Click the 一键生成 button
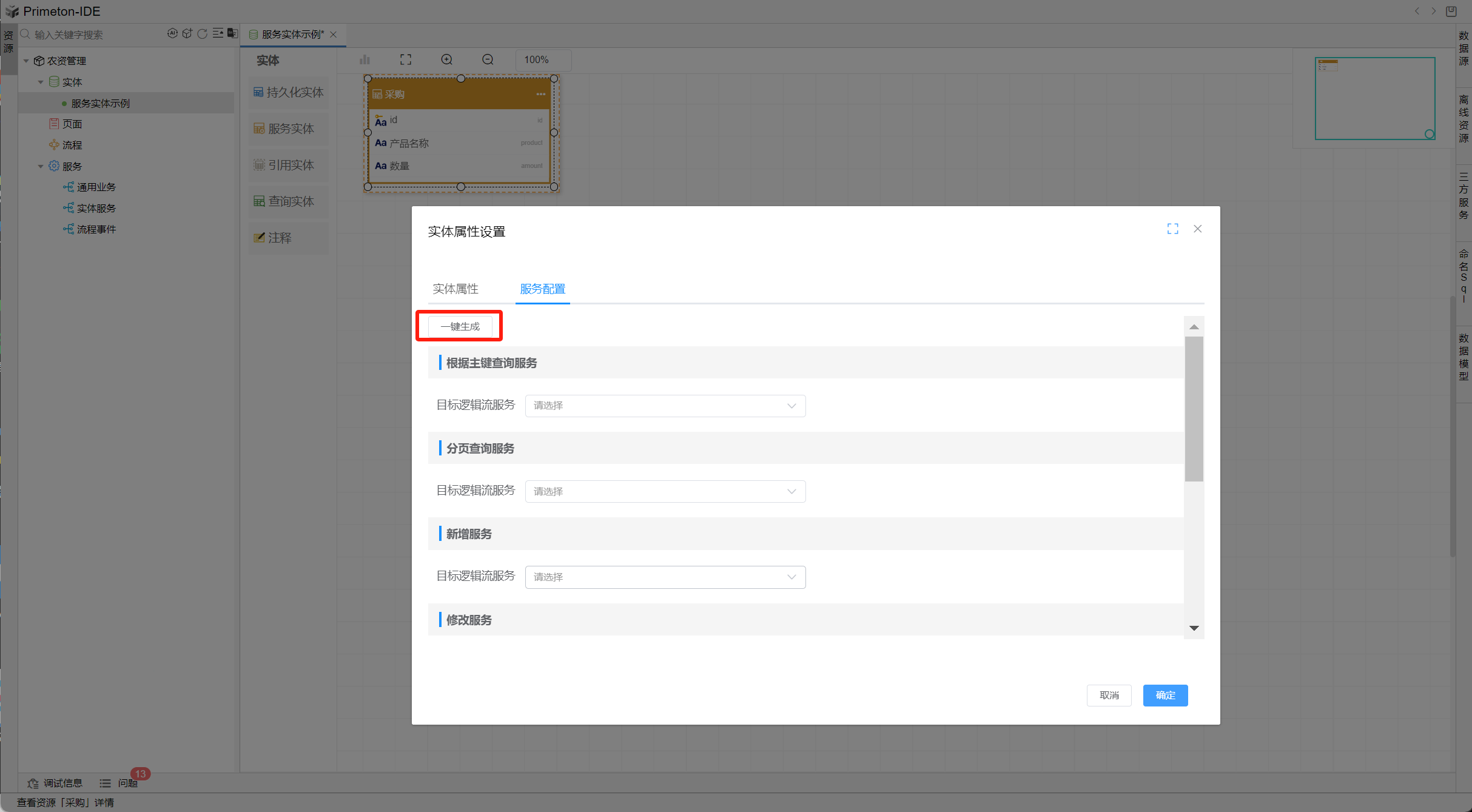The height and width of the screenshot is (812, 1472). 460,326
